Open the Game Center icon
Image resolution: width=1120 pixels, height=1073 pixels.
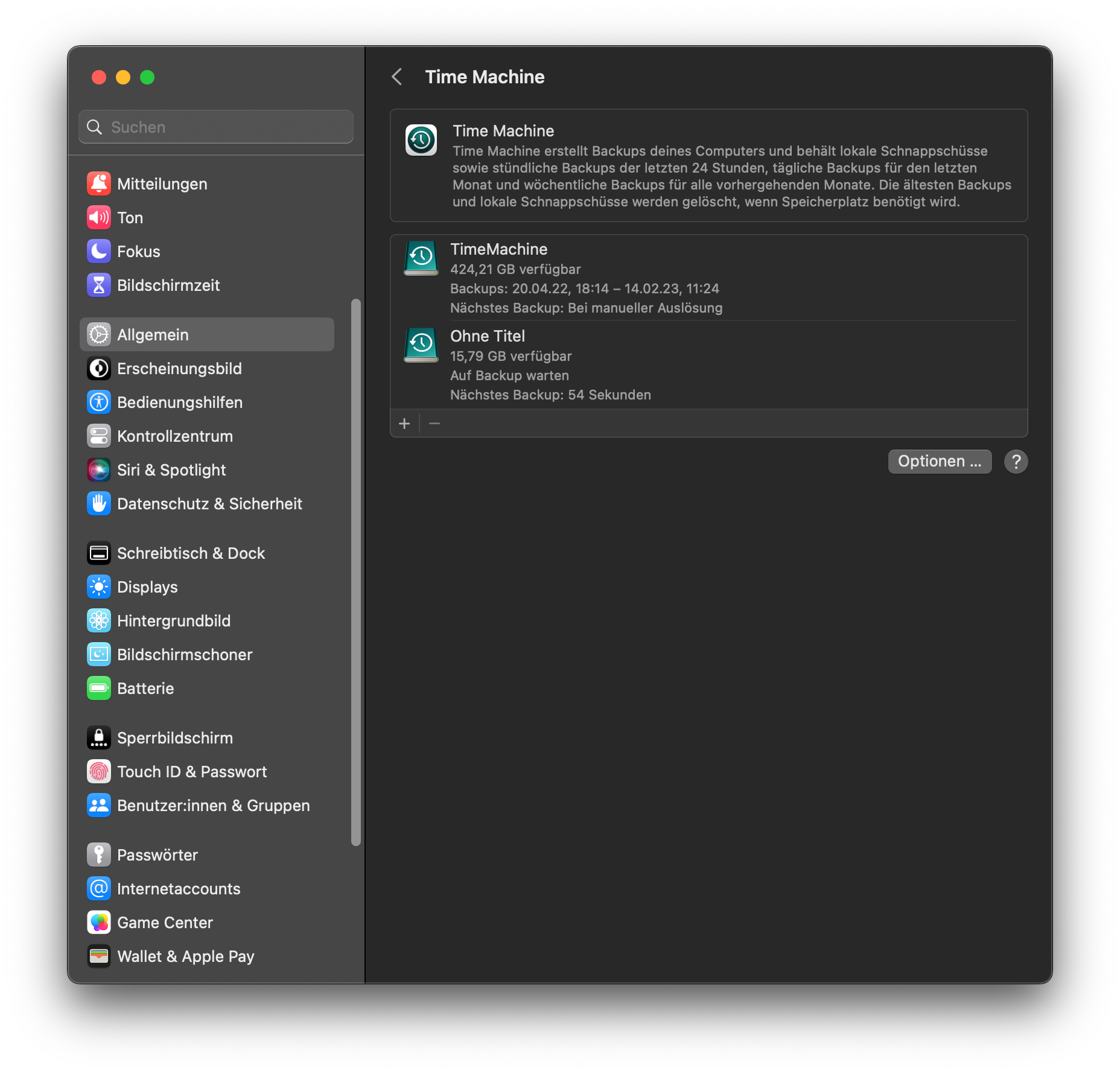point(99,923)
